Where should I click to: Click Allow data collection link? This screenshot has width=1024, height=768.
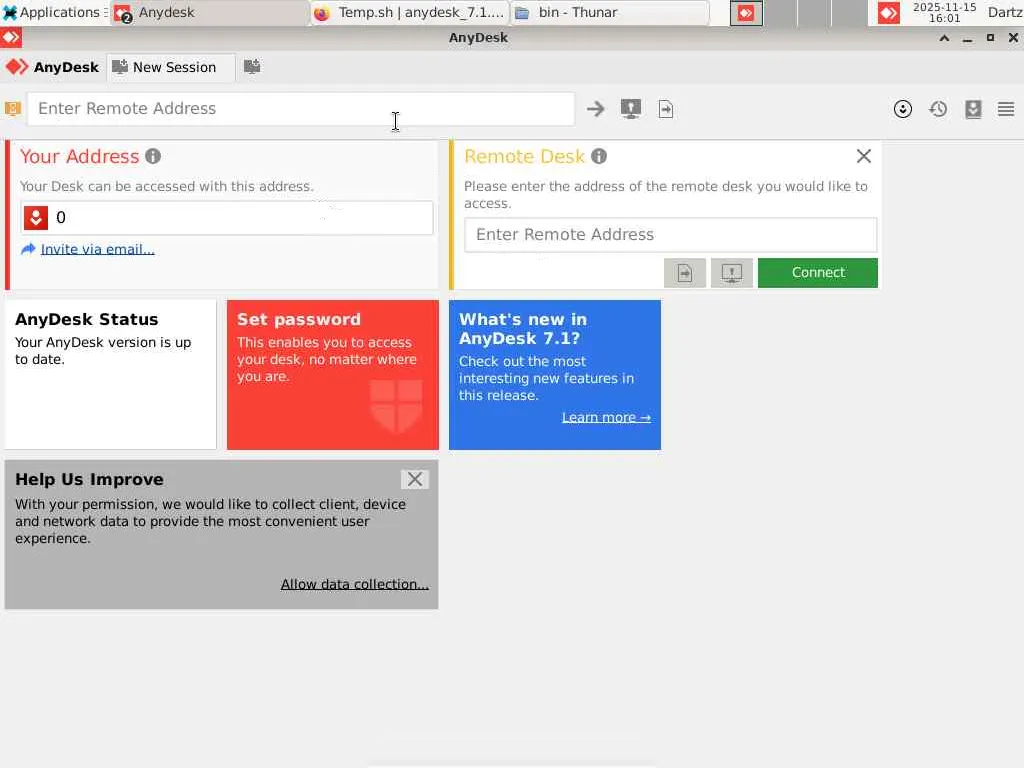(355, 584)
